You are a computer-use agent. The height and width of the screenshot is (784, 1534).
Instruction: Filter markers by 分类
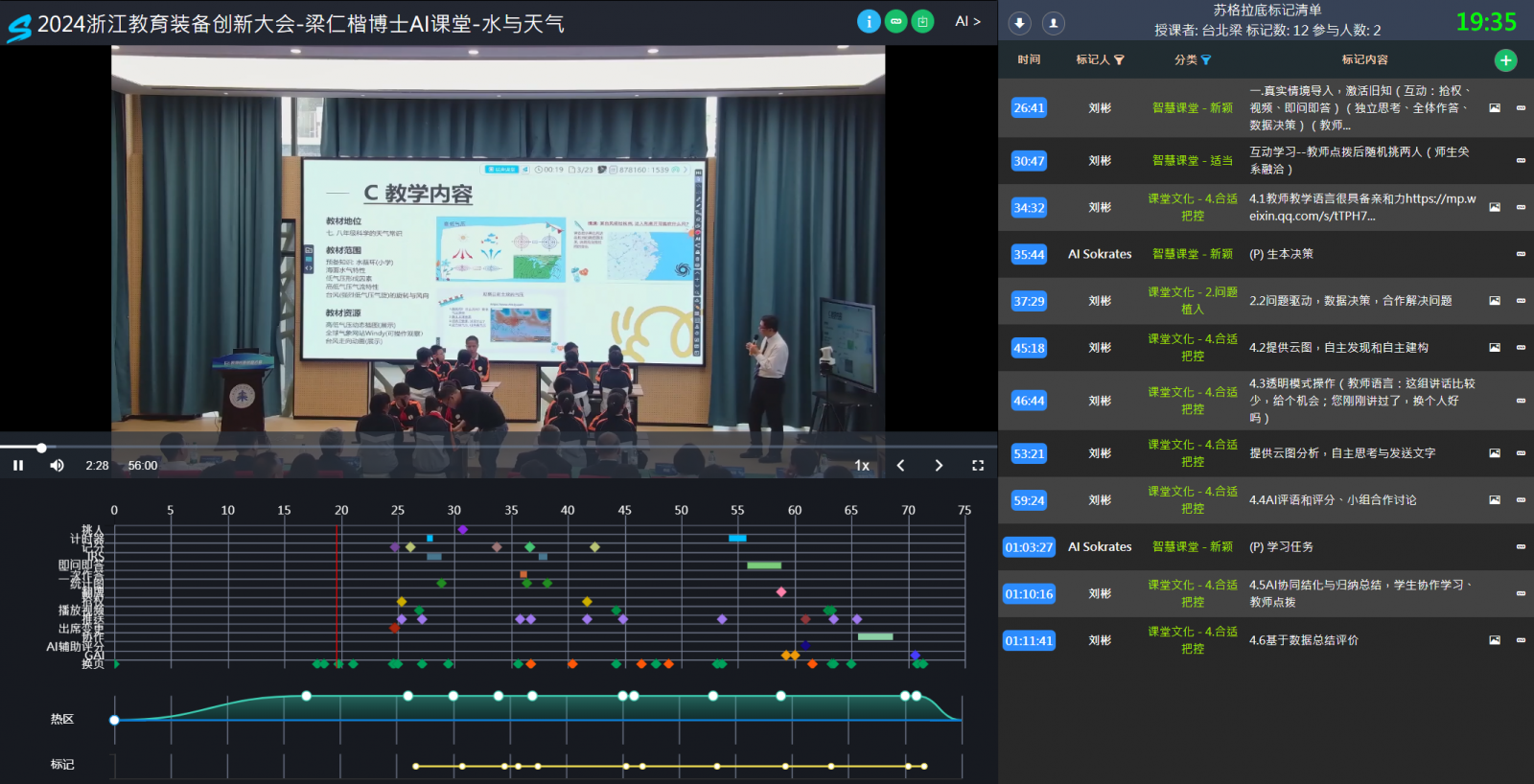1193,59
